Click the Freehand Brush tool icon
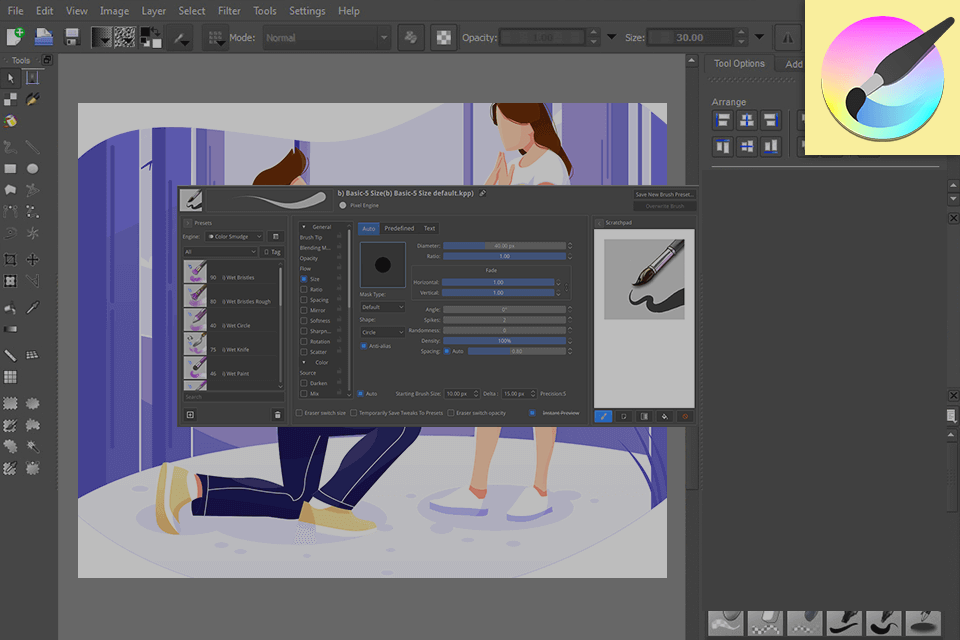960x640 pixels. click(31, 99)
